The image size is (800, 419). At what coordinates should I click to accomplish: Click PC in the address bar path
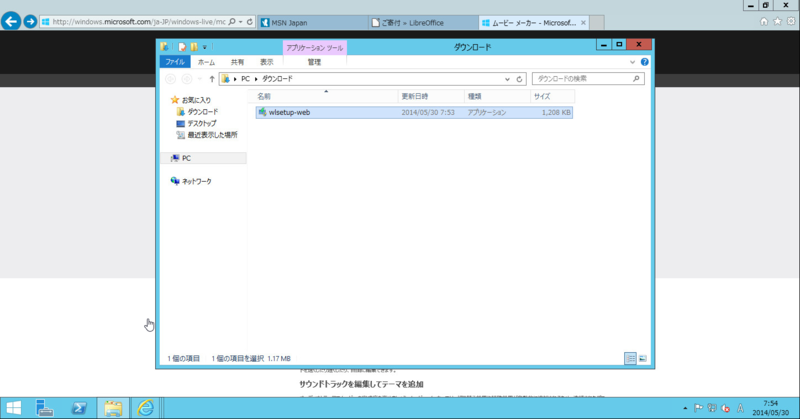(245, 79)
